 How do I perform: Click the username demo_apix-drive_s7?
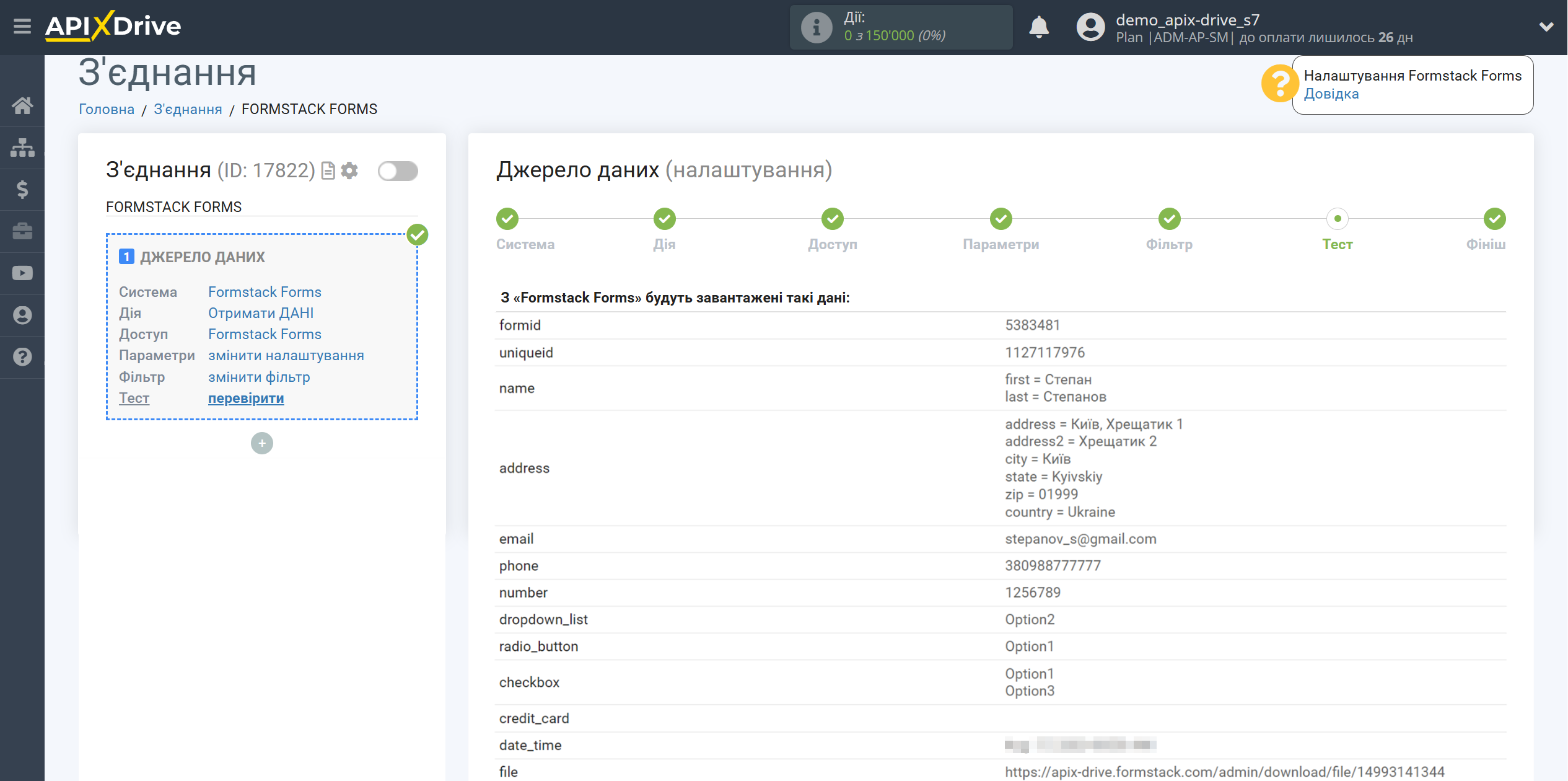pos(1188,20)
